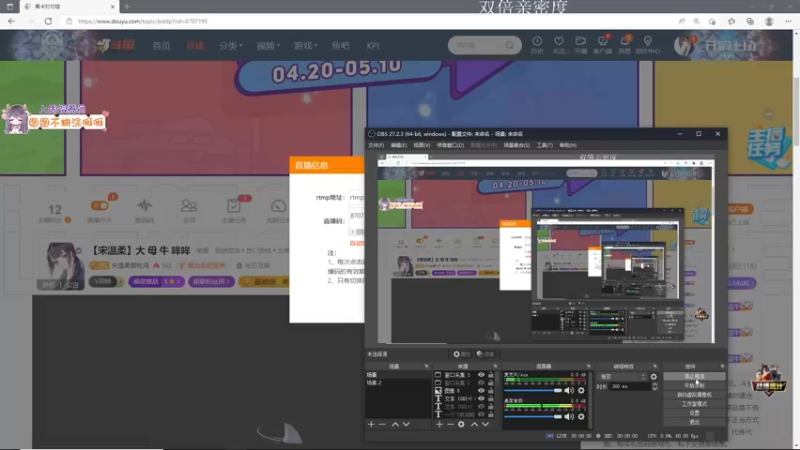The width and height of the screenshot is (800, 450).
Task: Toggle visibility eye for 图像 5 source
Action: (x=481, y=391)
